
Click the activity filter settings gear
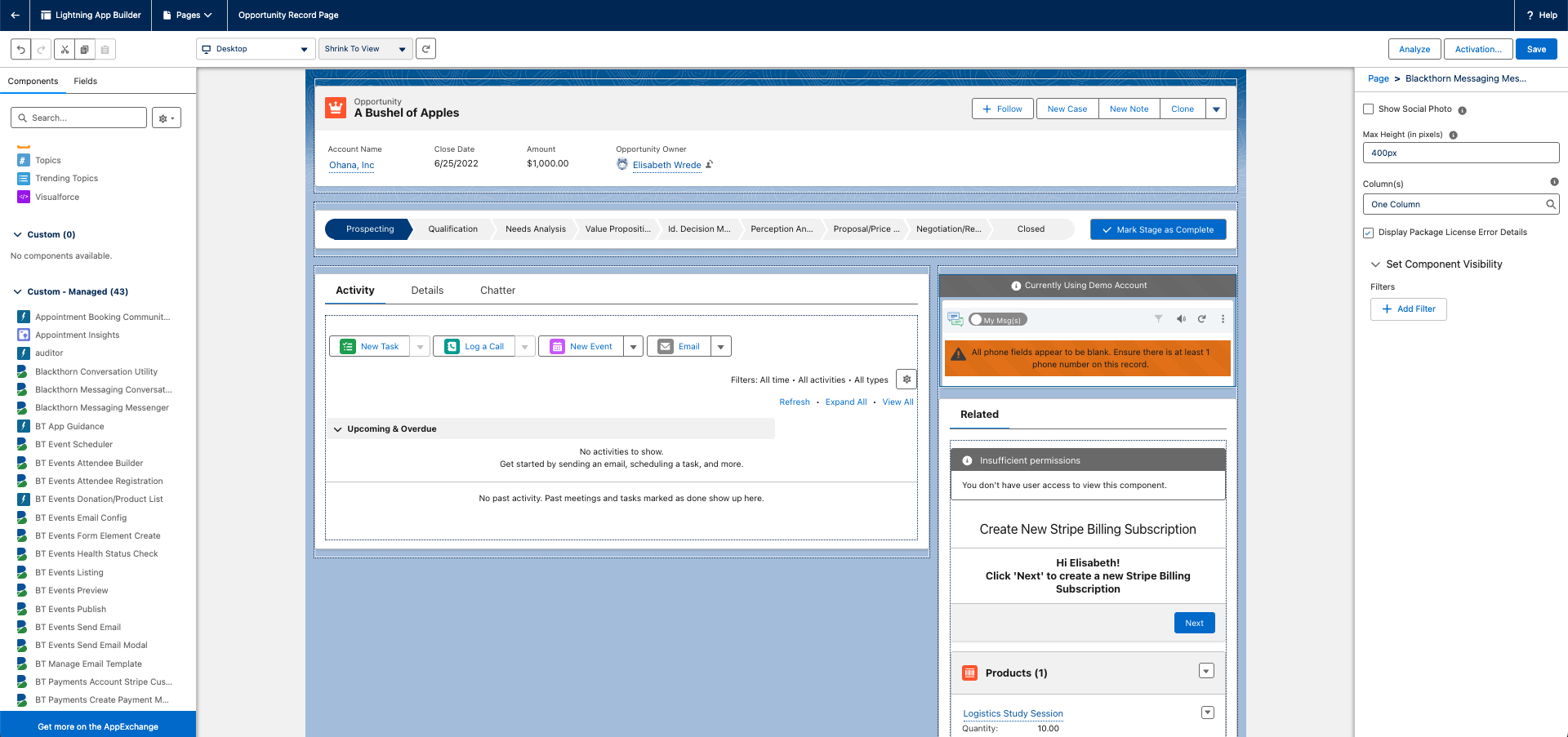(x=906, y=380)
